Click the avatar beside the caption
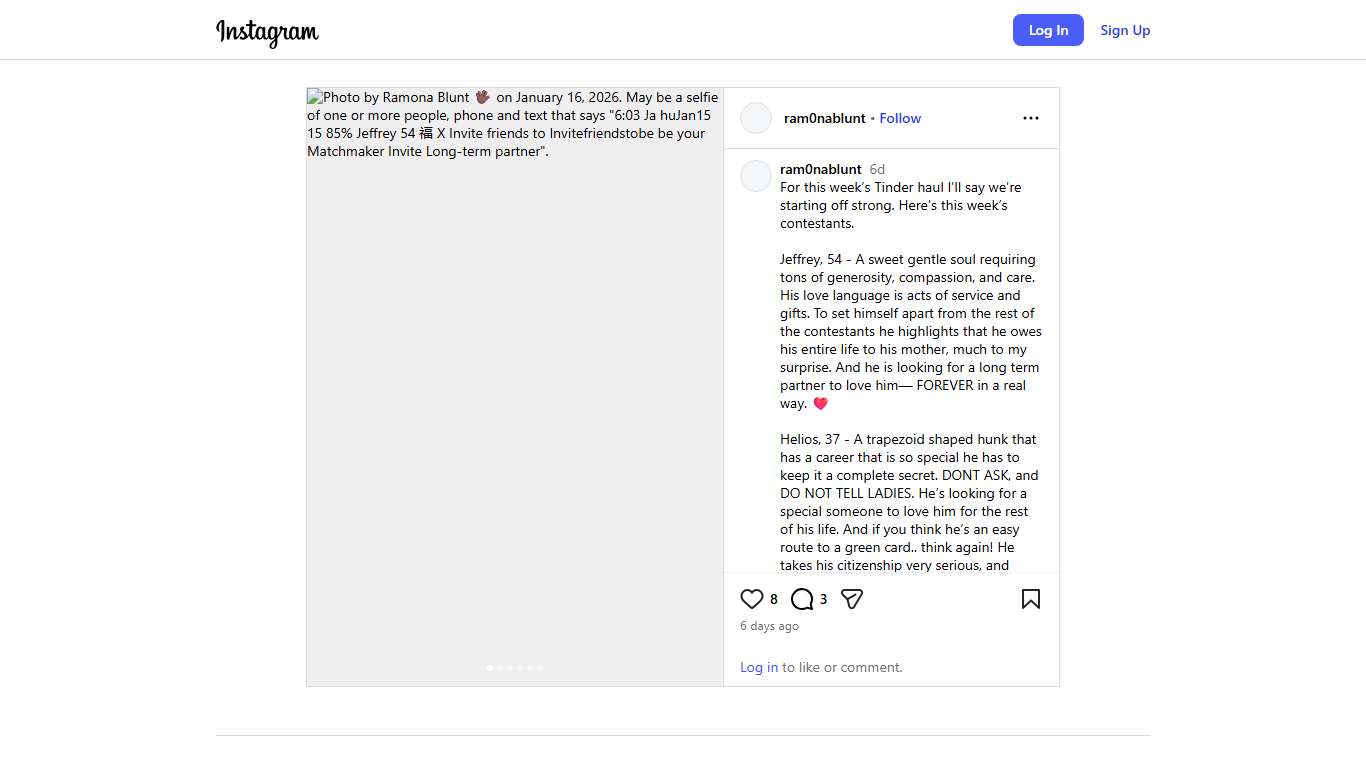 tap(756, 176)
